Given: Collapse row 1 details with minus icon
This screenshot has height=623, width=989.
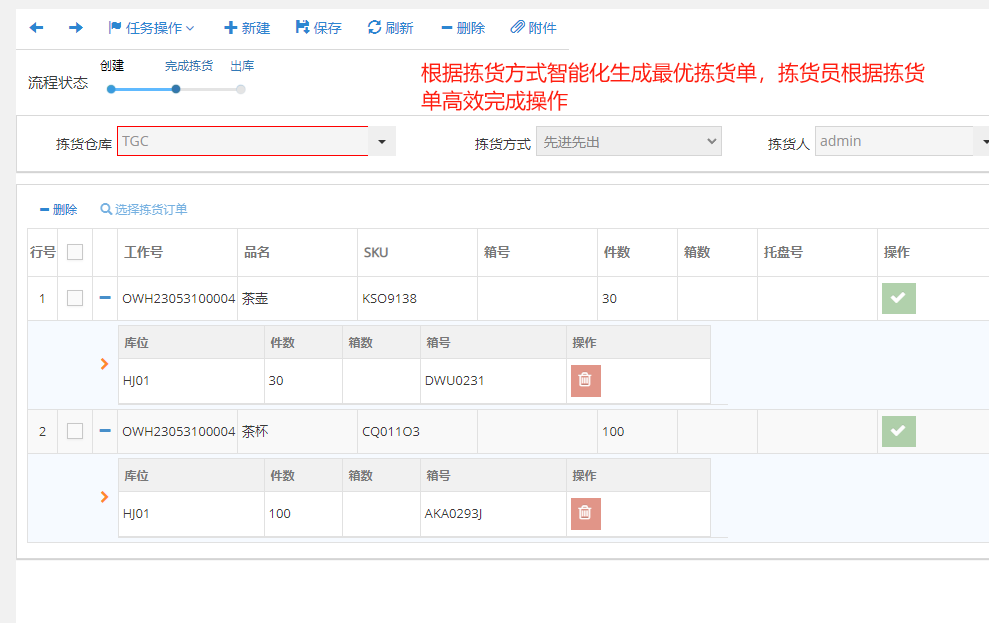Looking at the screenshot, I should pos(105,298).
